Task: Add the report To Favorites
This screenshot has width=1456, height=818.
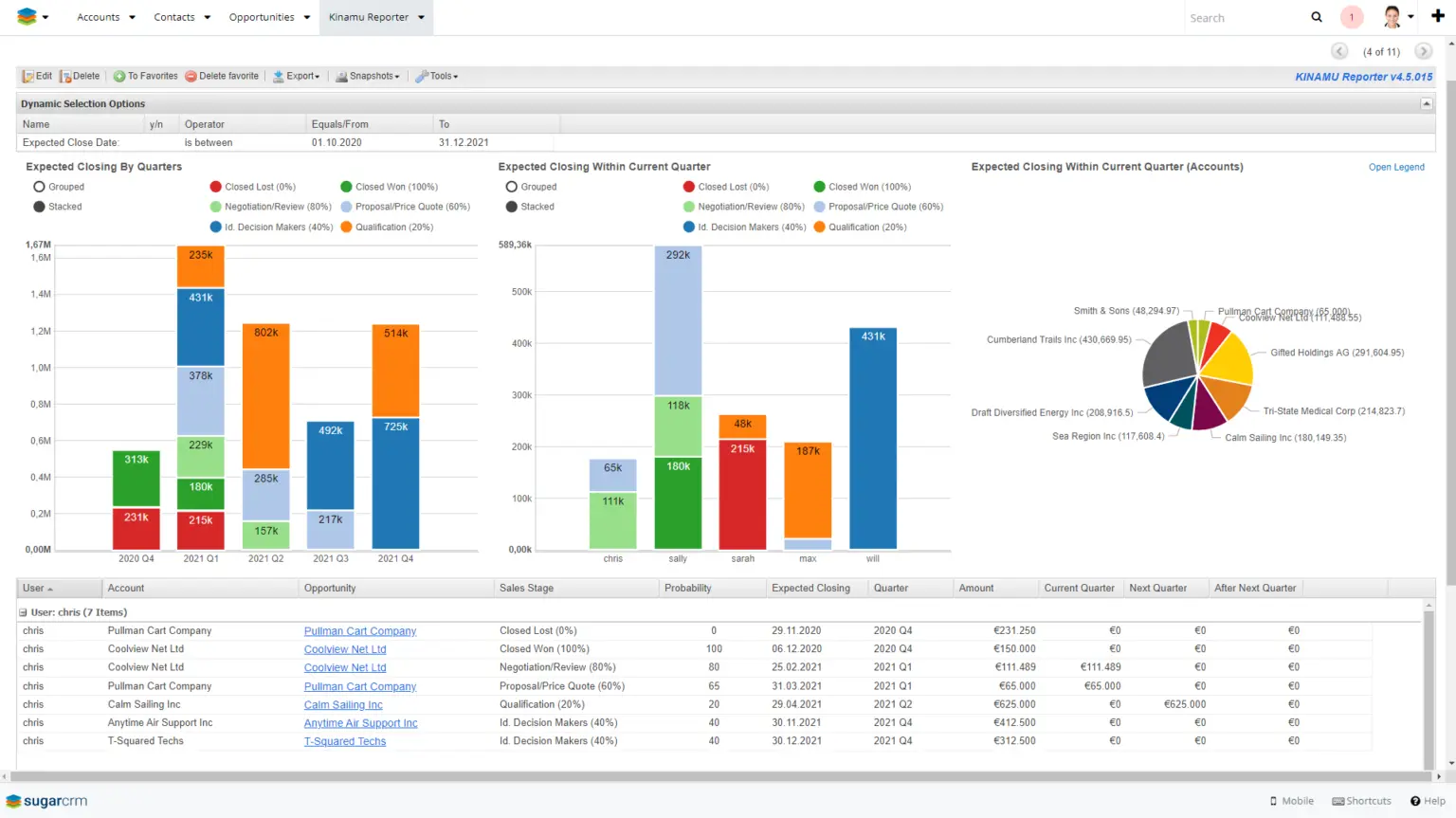Action: [145, 76]
